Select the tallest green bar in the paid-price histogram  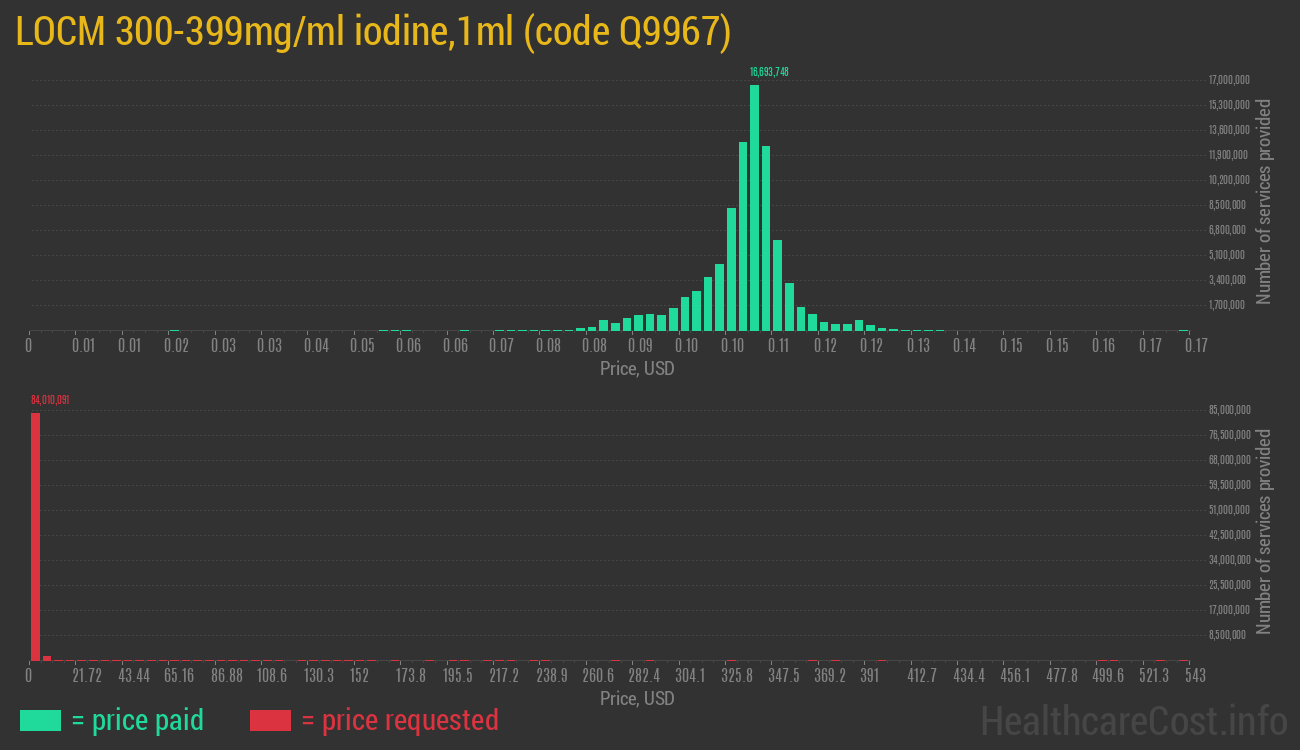(x=755, y=210)
